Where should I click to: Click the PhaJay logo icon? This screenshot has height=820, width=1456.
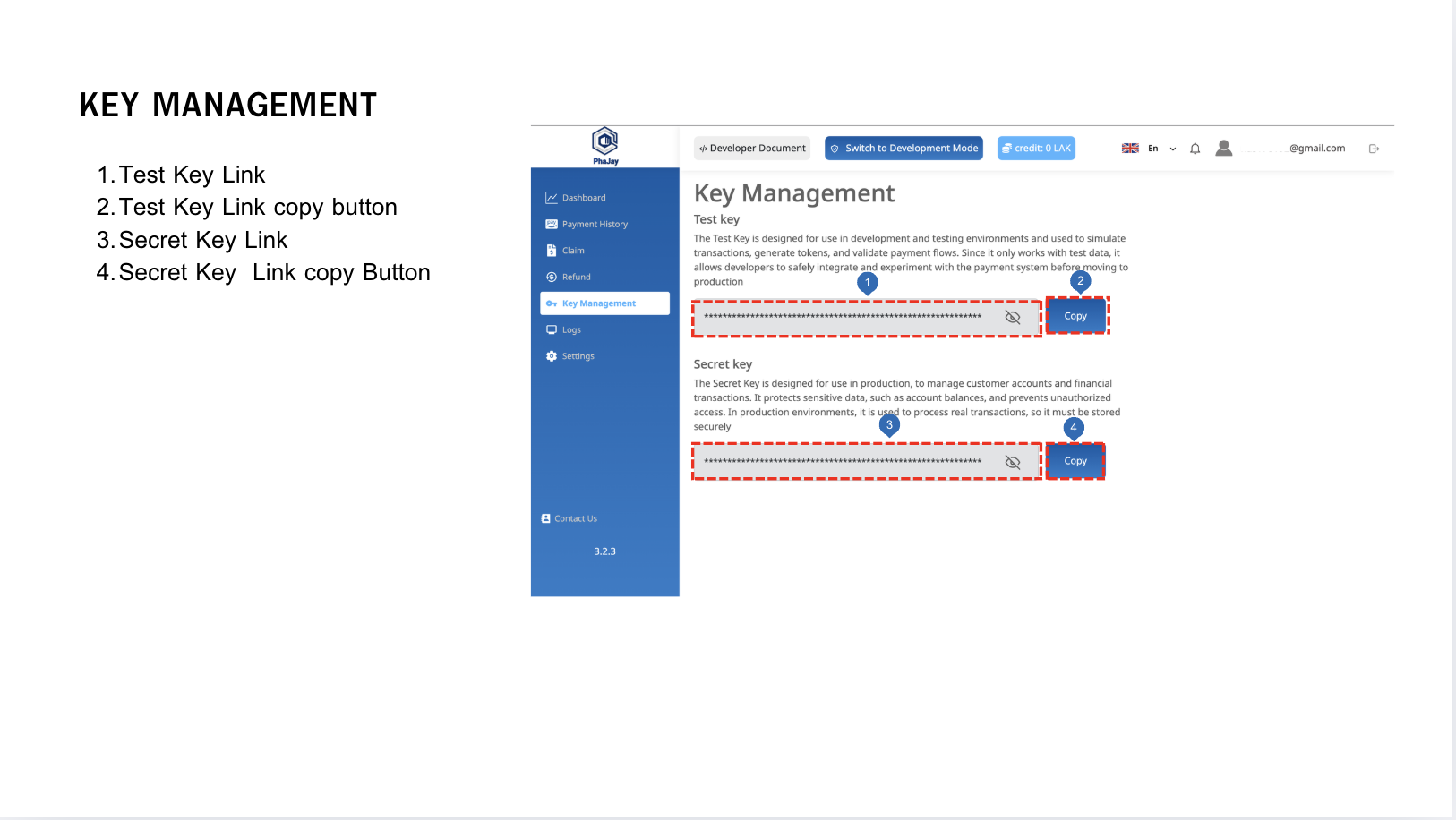[605, 142]
